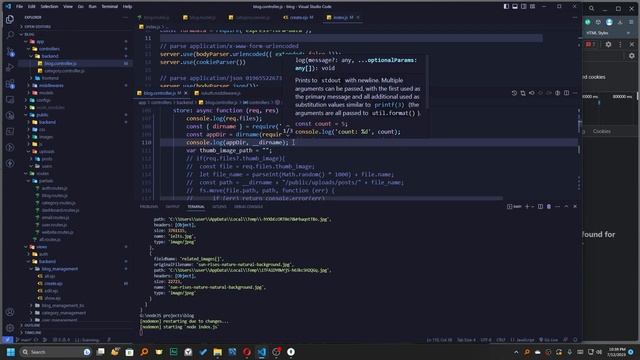Add a new terminal with plus icon
The width and height of the screenshot is (640, 360).
pos(527,207)
